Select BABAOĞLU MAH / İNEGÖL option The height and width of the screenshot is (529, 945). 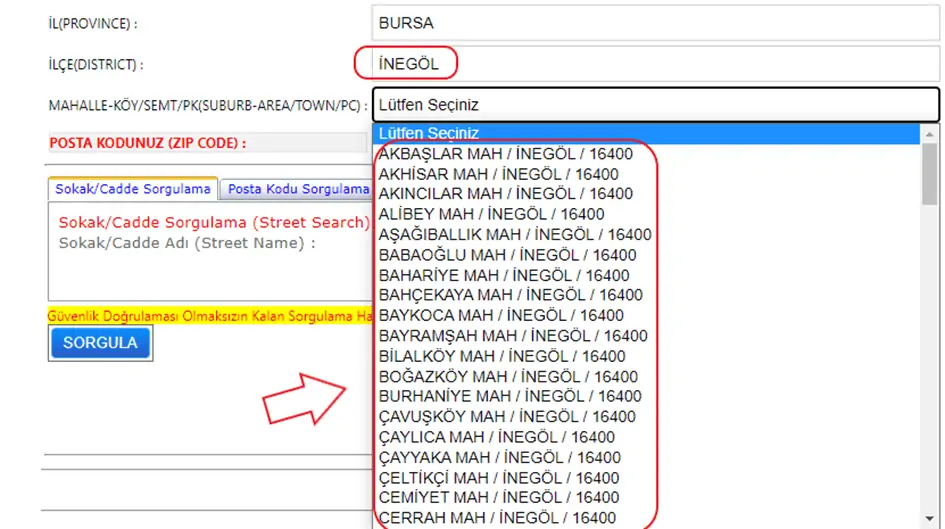pos(507,255)
